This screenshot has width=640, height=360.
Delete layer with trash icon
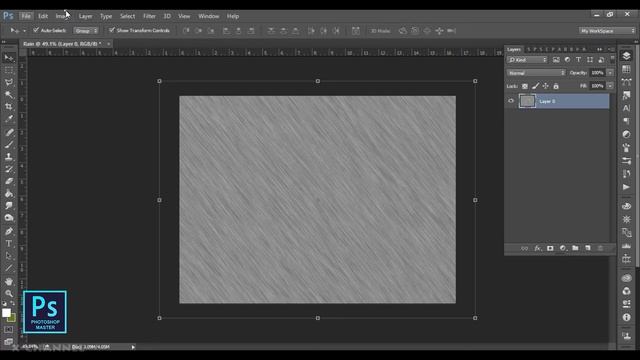tap(600, 248)
